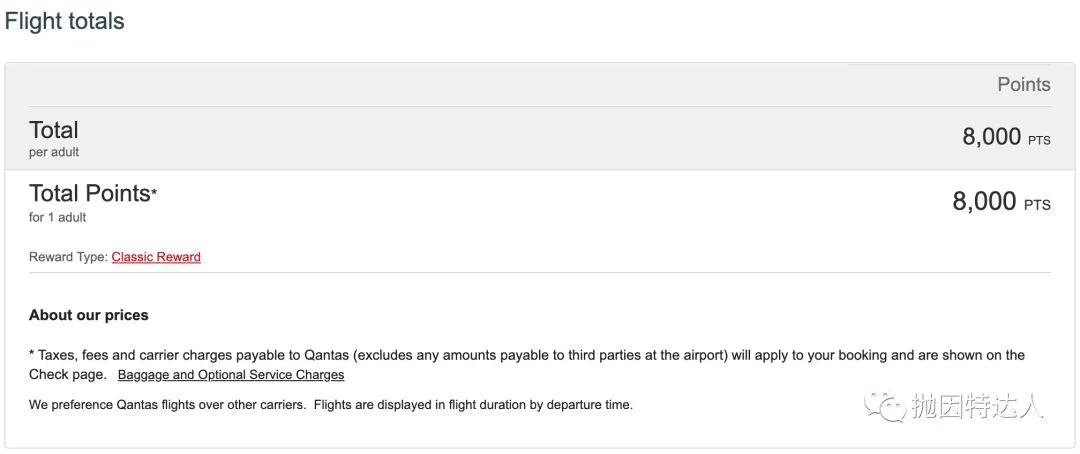Select the Points column header
Viewport: 1080px width, 454px height.
coord(1023,85)
